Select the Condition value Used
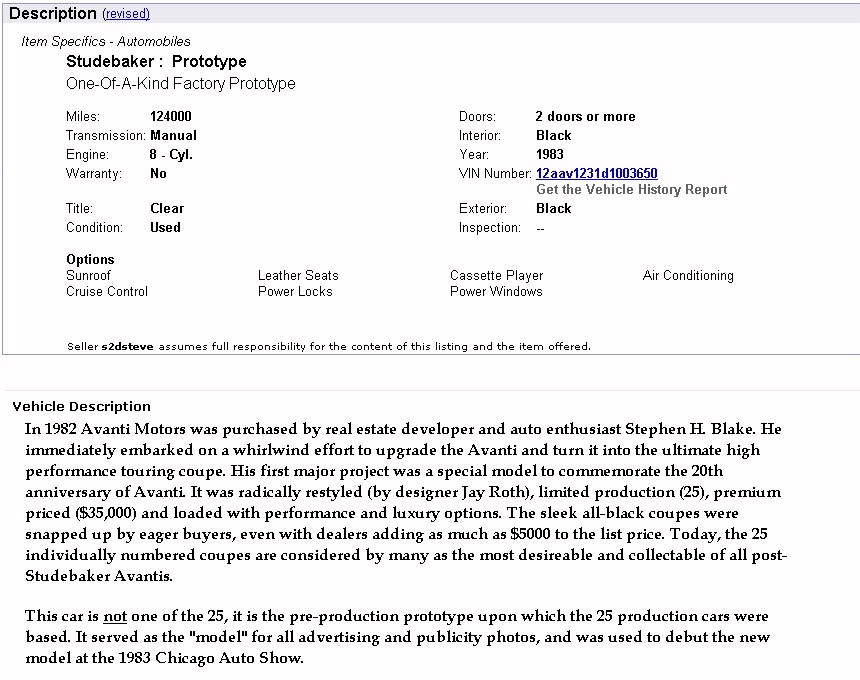Viewport: 860px width, 680px height. pos(165,228)
